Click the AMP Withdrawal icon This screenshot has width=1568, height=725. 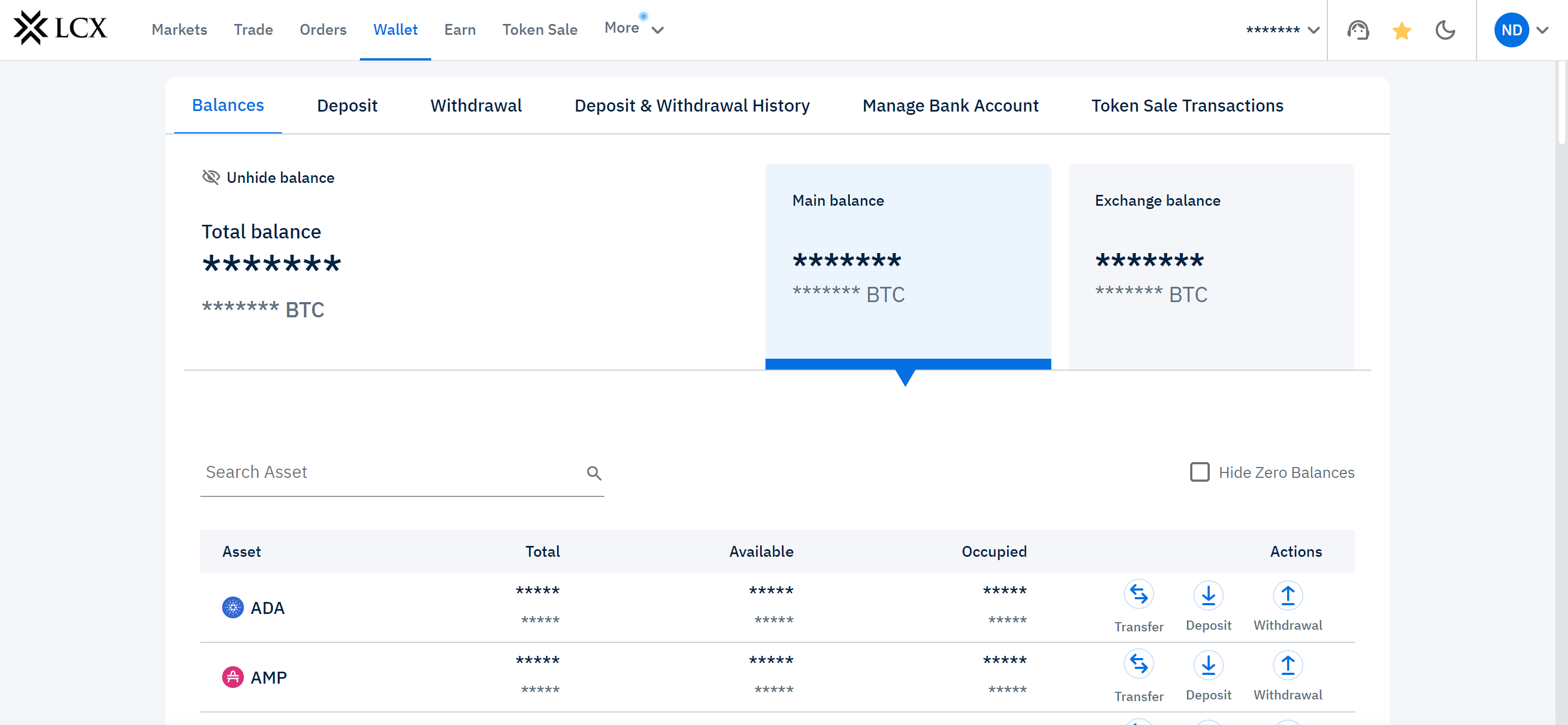1288,664
